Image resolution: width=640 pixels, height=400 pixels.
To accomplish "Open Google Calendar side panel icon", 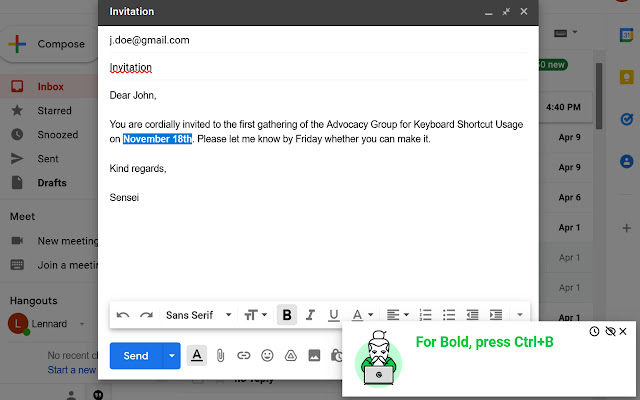I will coord(627,35).
